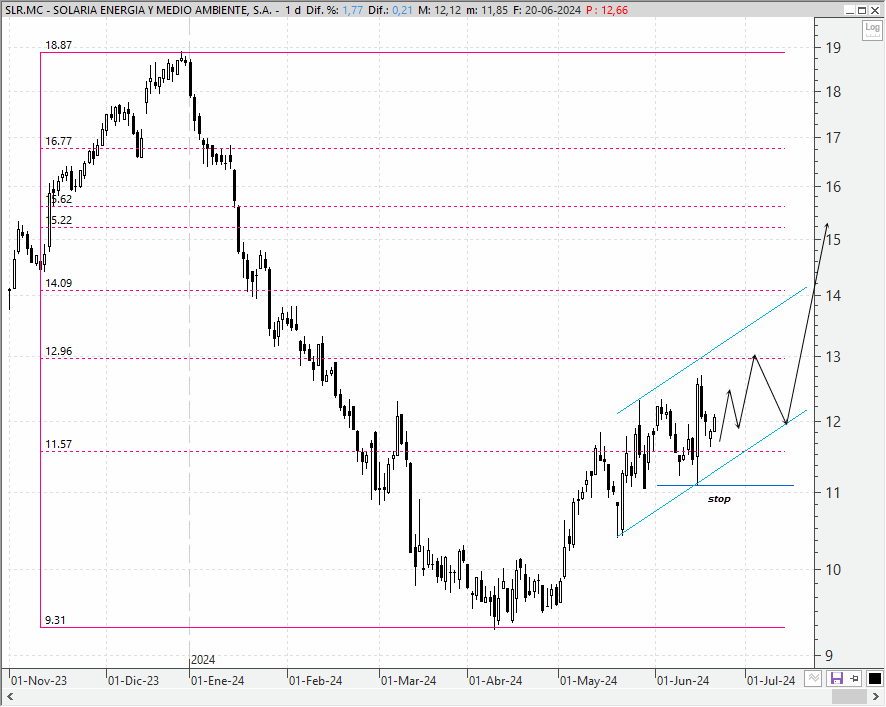
Task: Click the 01-Dic-23 date label
Action: (x=133, y=680)
